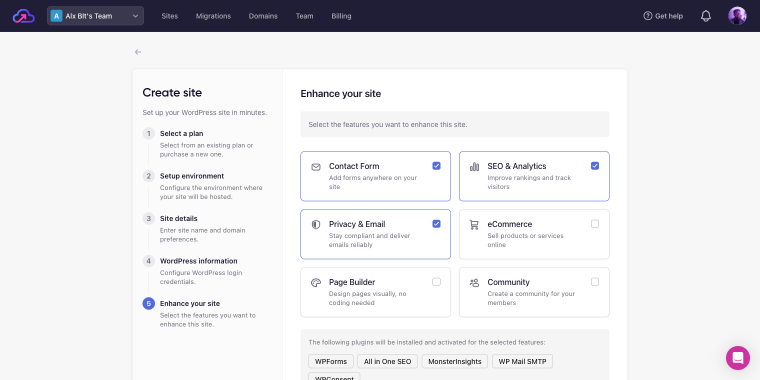Click the Privacy & Email card title
Screen dimensions: 760x380
(x=357, y=224)
